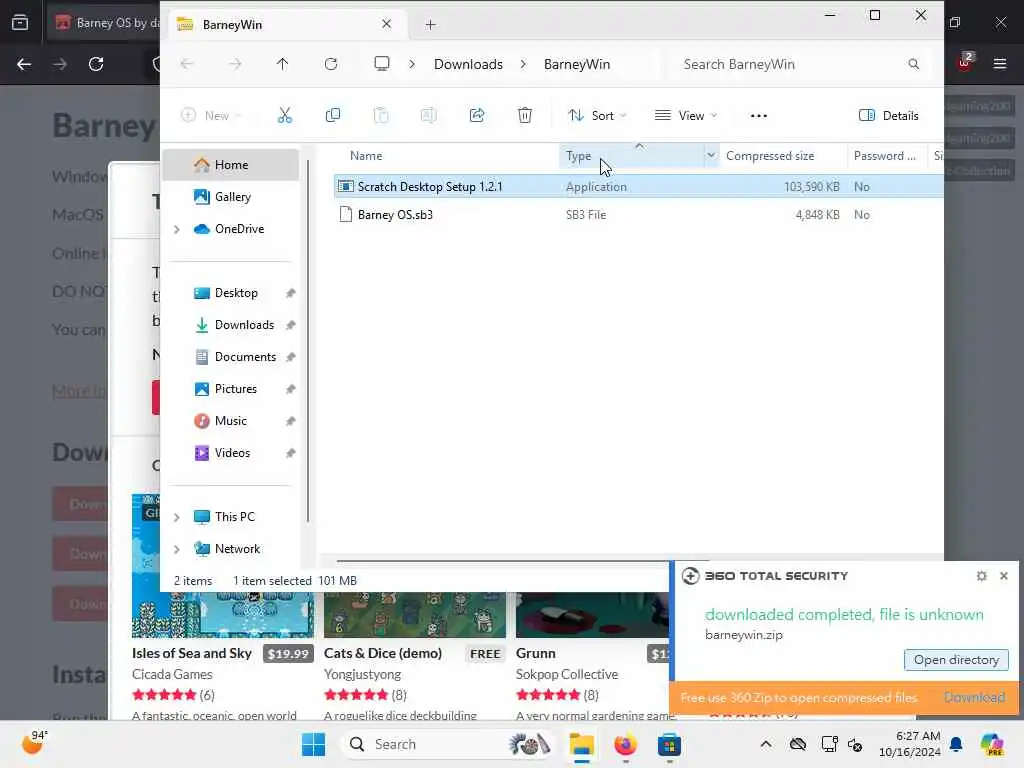Expand the This PC tree node

(176, 517)
